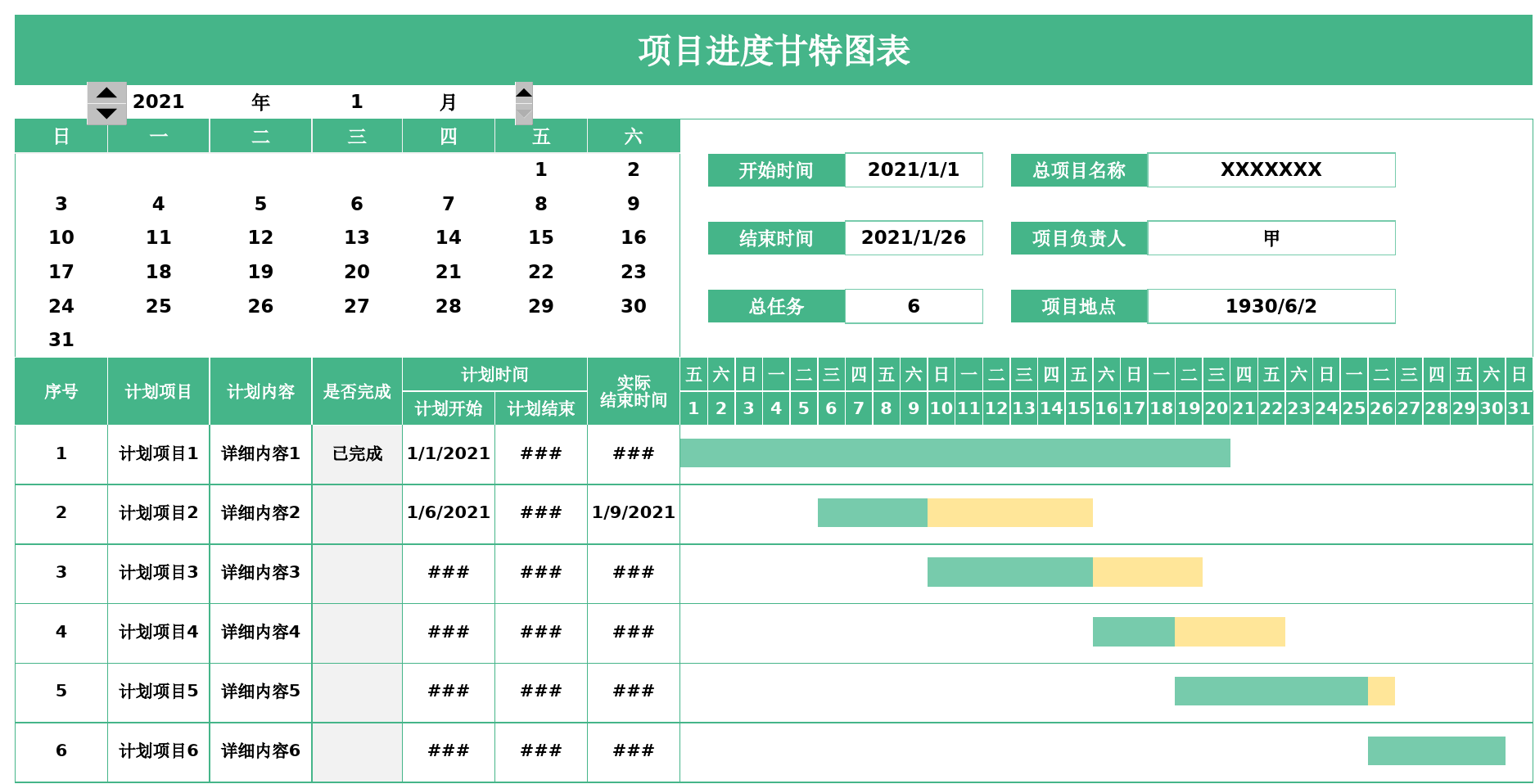The height and width of the screenshot is (784, 1535).
Task: Click the month spinner up arrow
Action: 524,92
